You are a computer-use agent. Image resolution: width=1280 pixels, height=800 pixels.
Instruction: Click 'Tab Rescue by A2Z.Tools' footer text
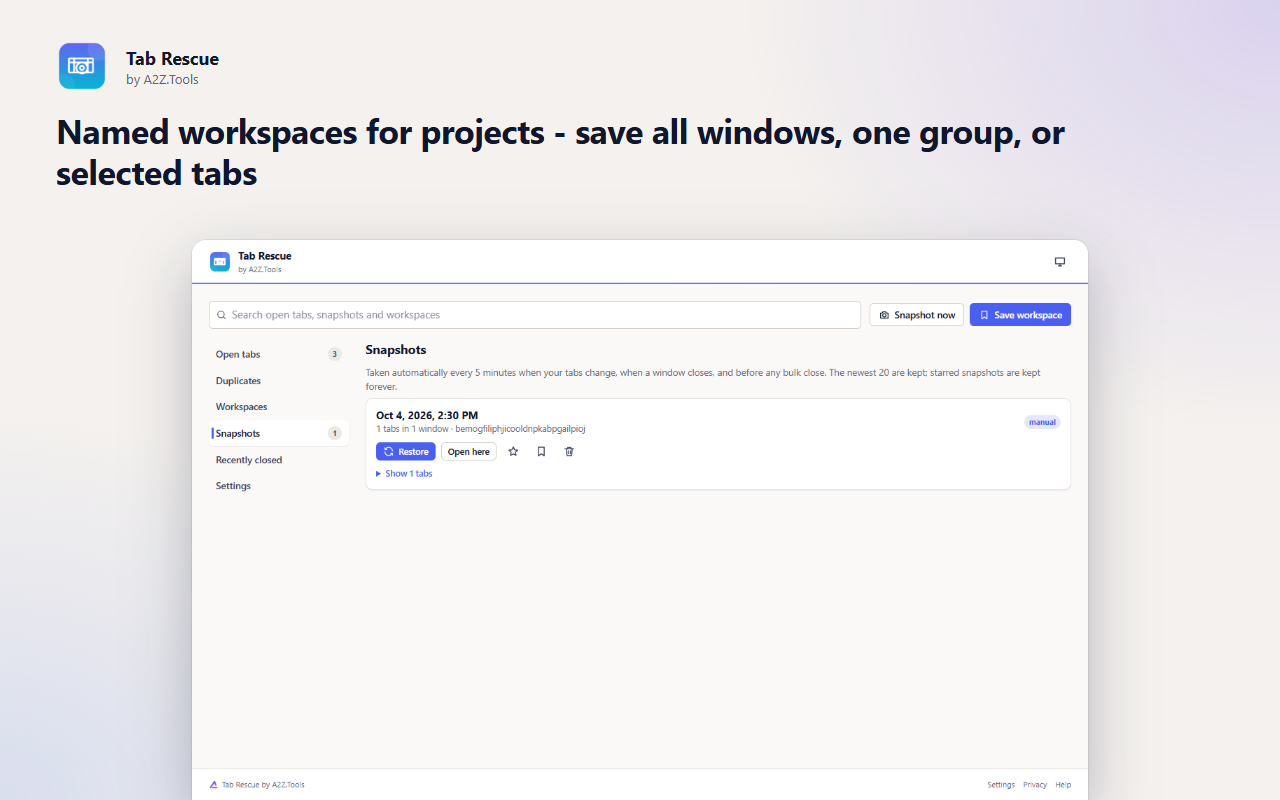click(263, 785)
